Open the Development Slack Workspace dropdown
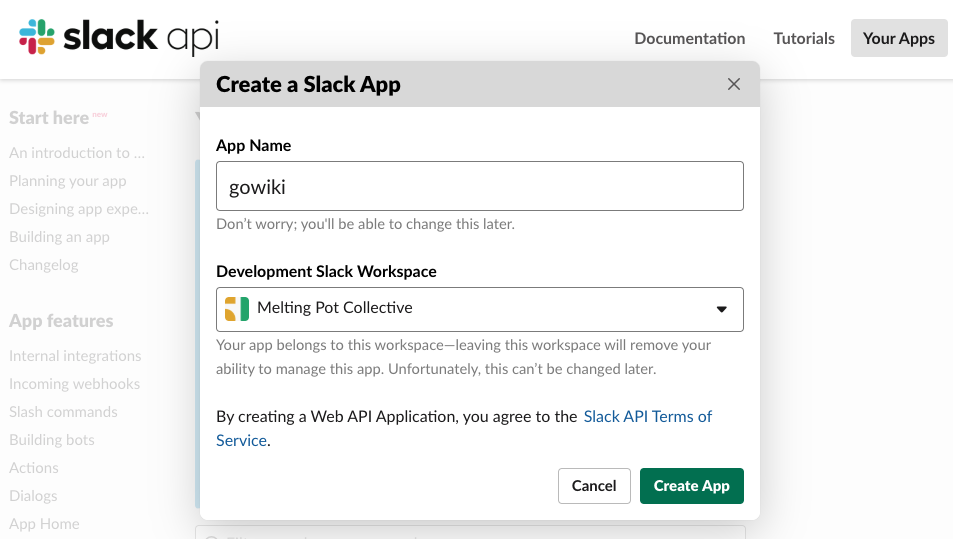 pyautogui.click(x=480, y=309)
